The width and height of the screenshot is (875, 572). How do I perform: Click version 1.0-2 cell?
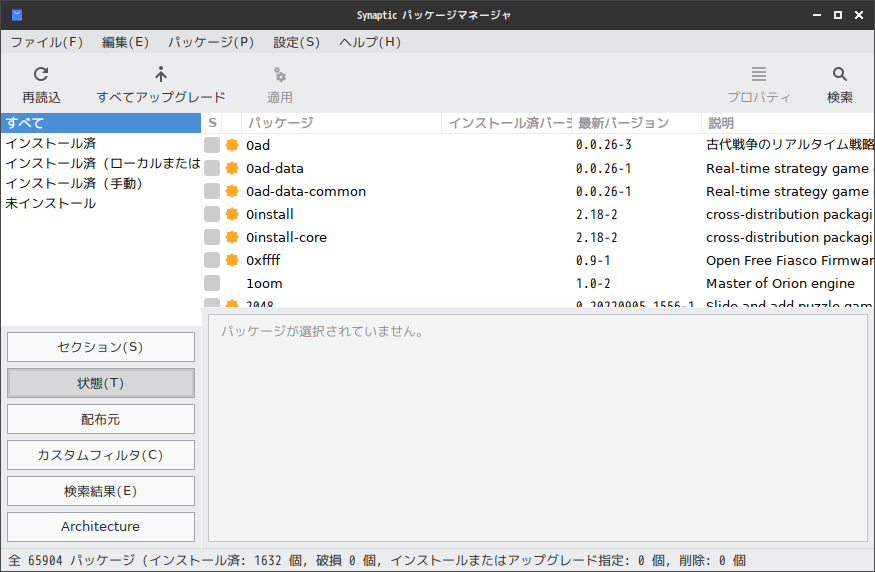tap(593, 283)
